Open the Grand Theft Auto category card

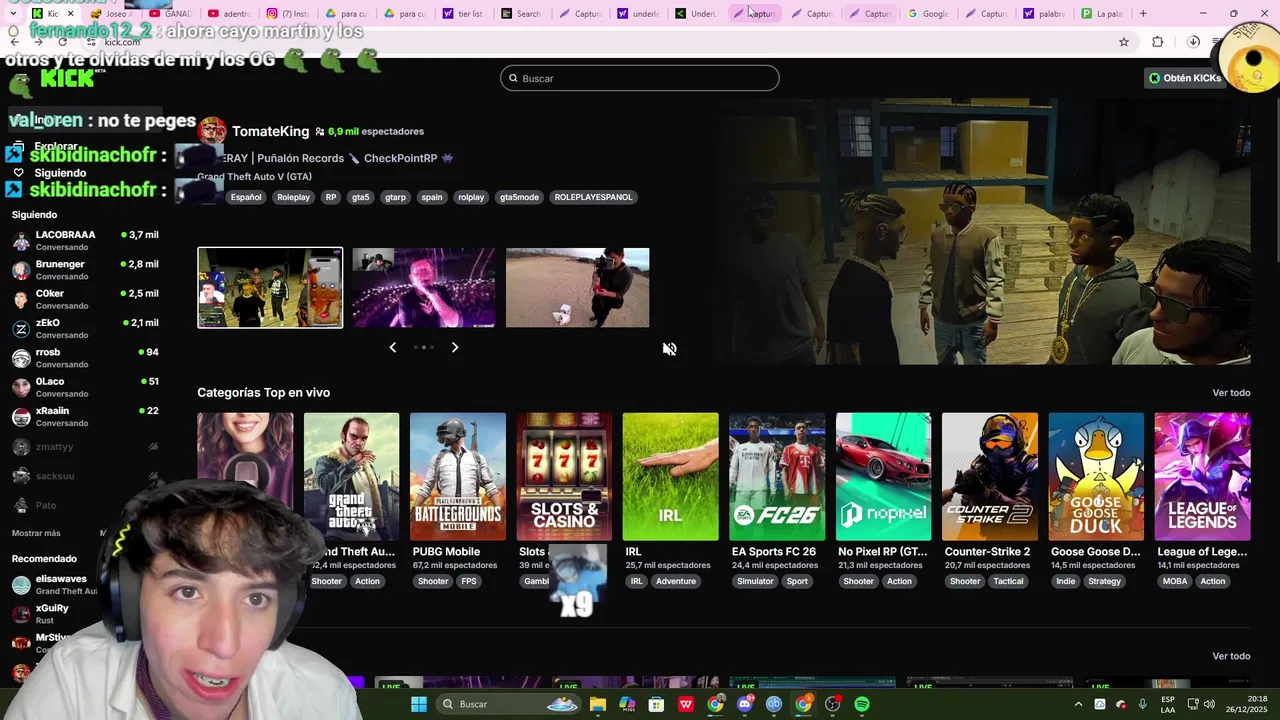[351, 477]
